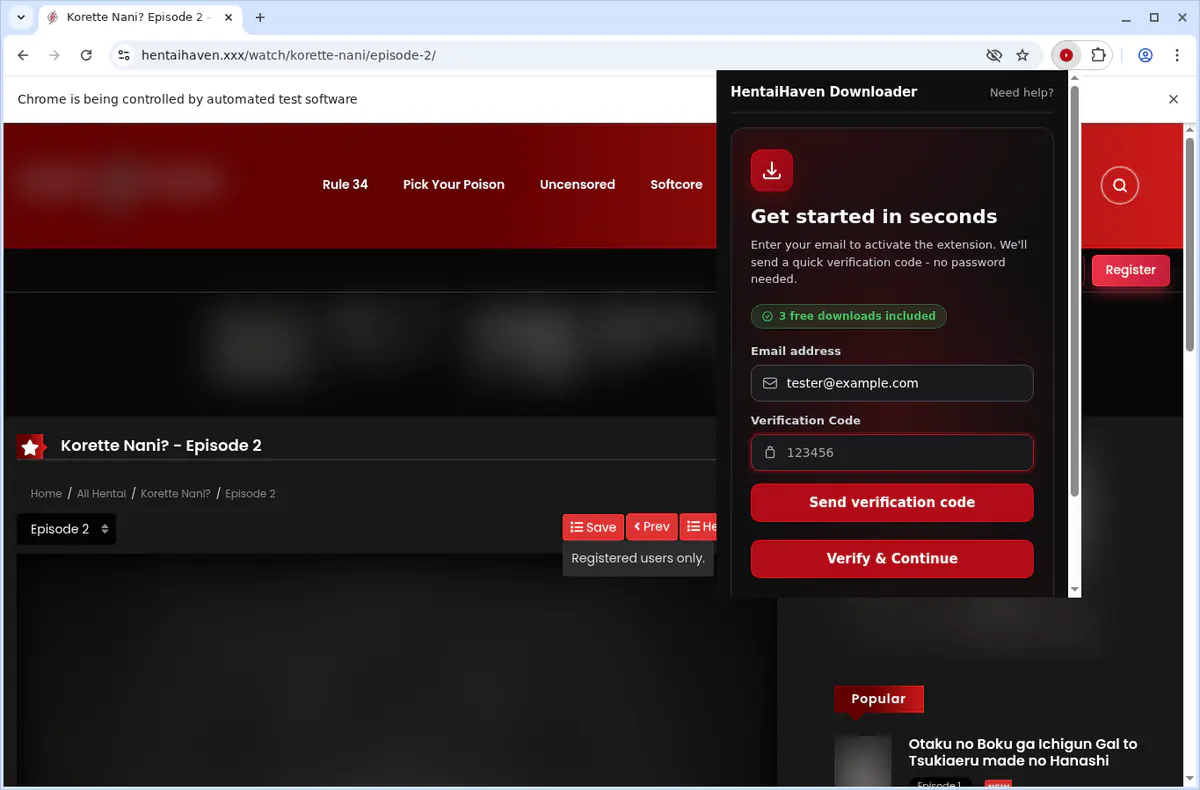The image size is (1200, 790).
Task: Click the thumbnail beside the Otaku no Boku title
Action: point(862,761)
